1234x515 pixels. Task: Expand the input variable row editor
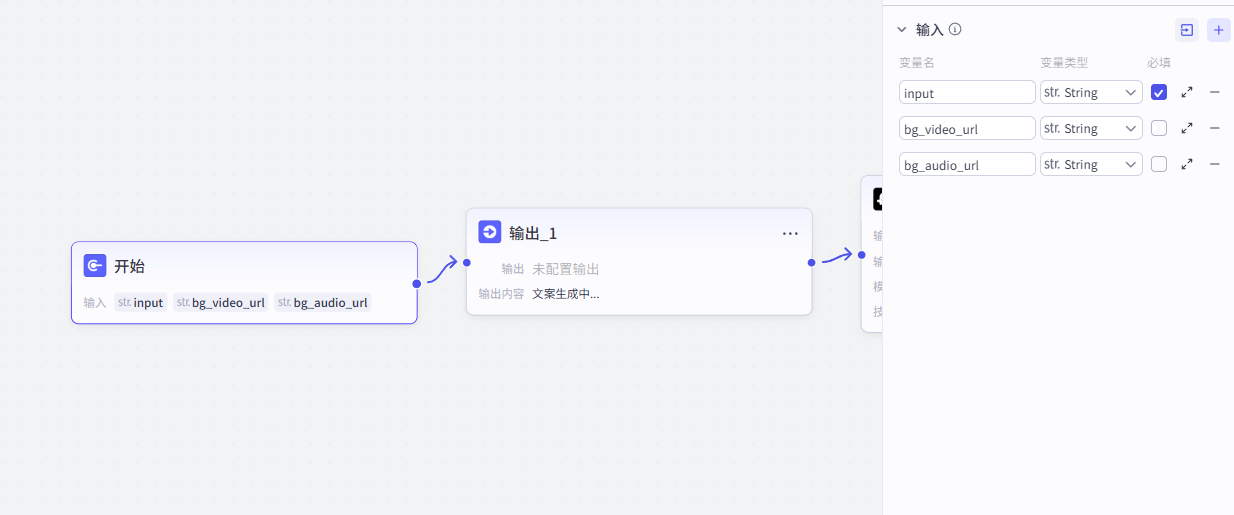(1187, 92)
